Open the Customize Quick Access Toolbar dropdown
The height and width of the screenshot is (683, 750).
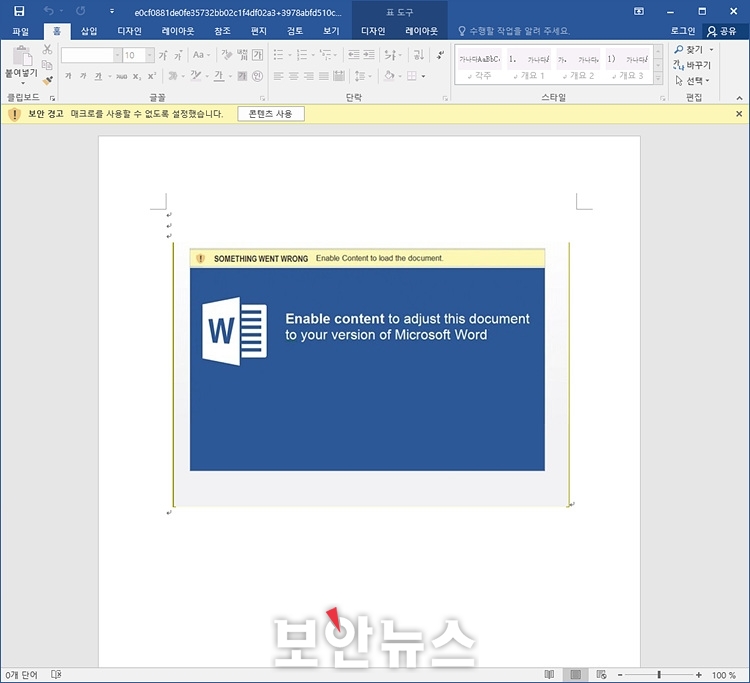coord(112,11)
